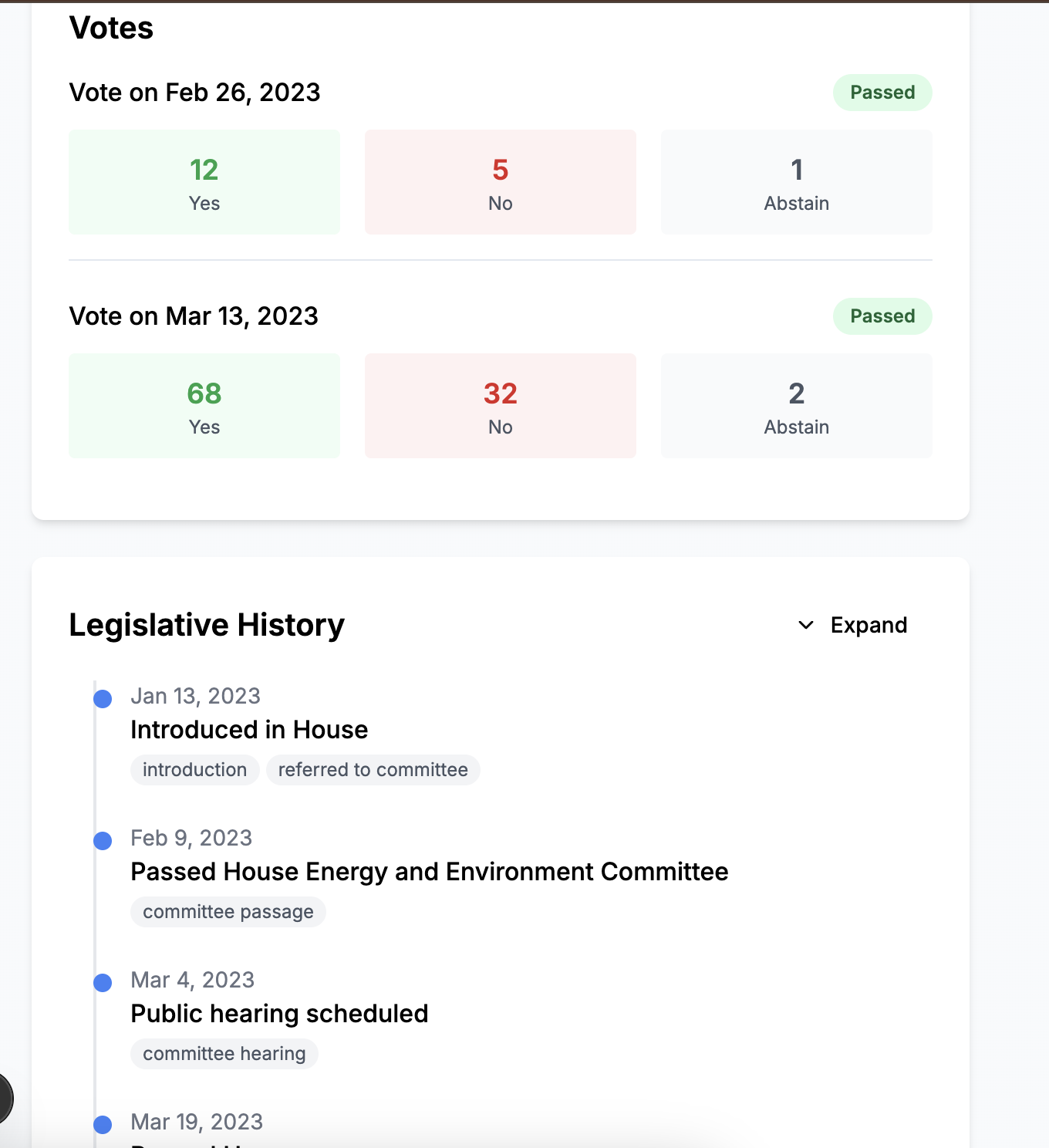
Task: Click the 5 No vote box
Action: pos(501,182)
